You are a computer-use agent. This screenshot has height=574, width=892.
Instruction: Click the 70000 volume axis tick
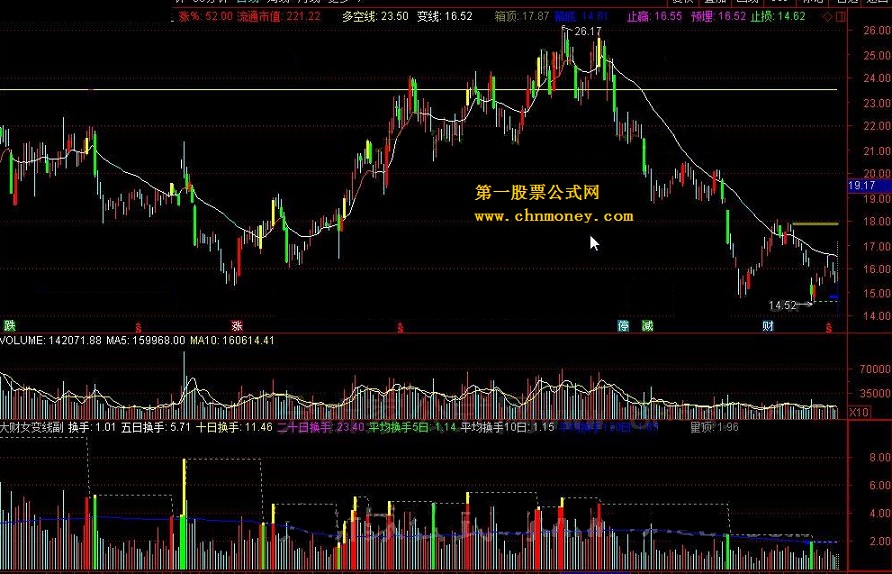point(875,369)
